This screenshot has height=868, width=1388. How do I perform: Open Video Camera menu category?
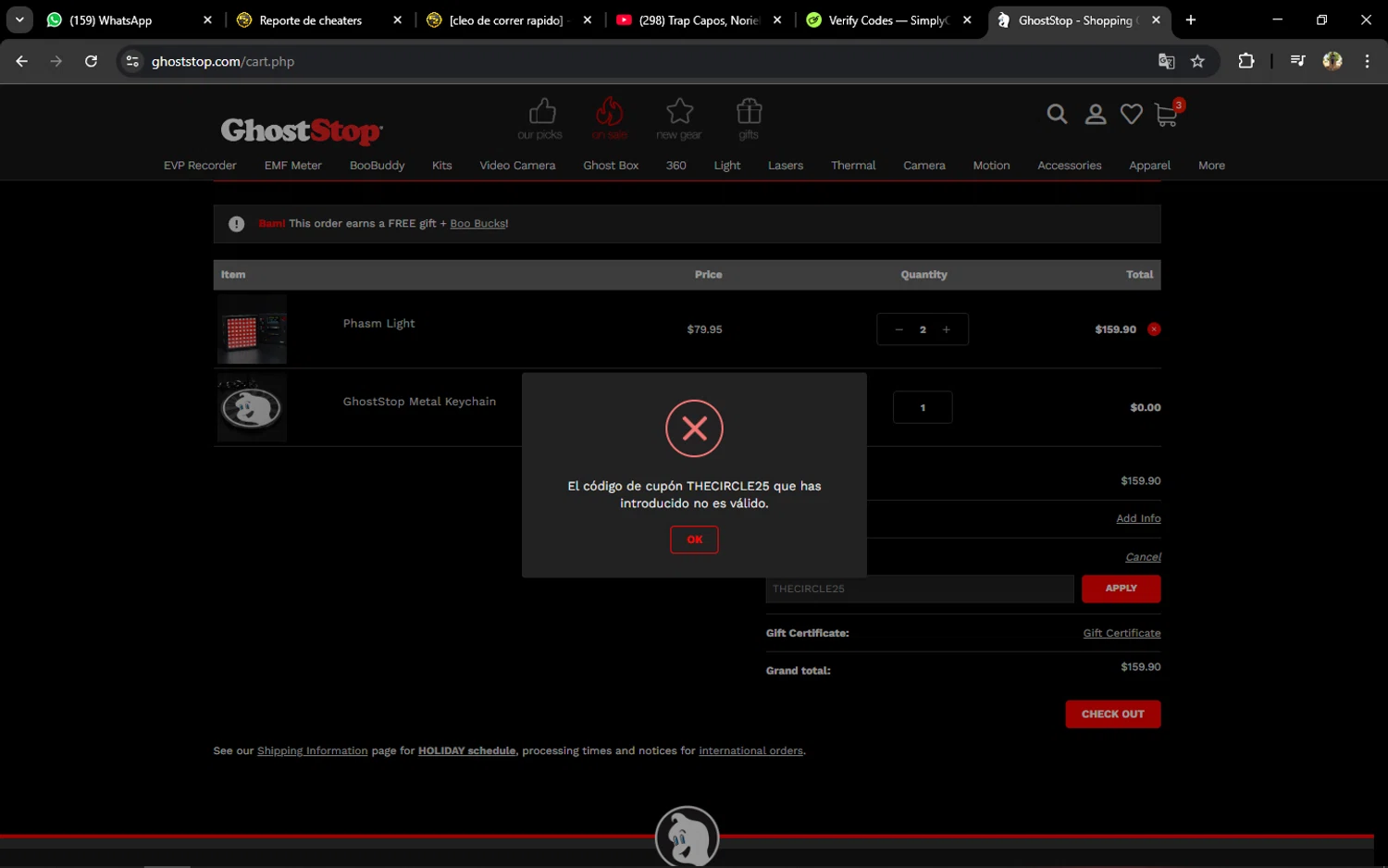(517, 166)
